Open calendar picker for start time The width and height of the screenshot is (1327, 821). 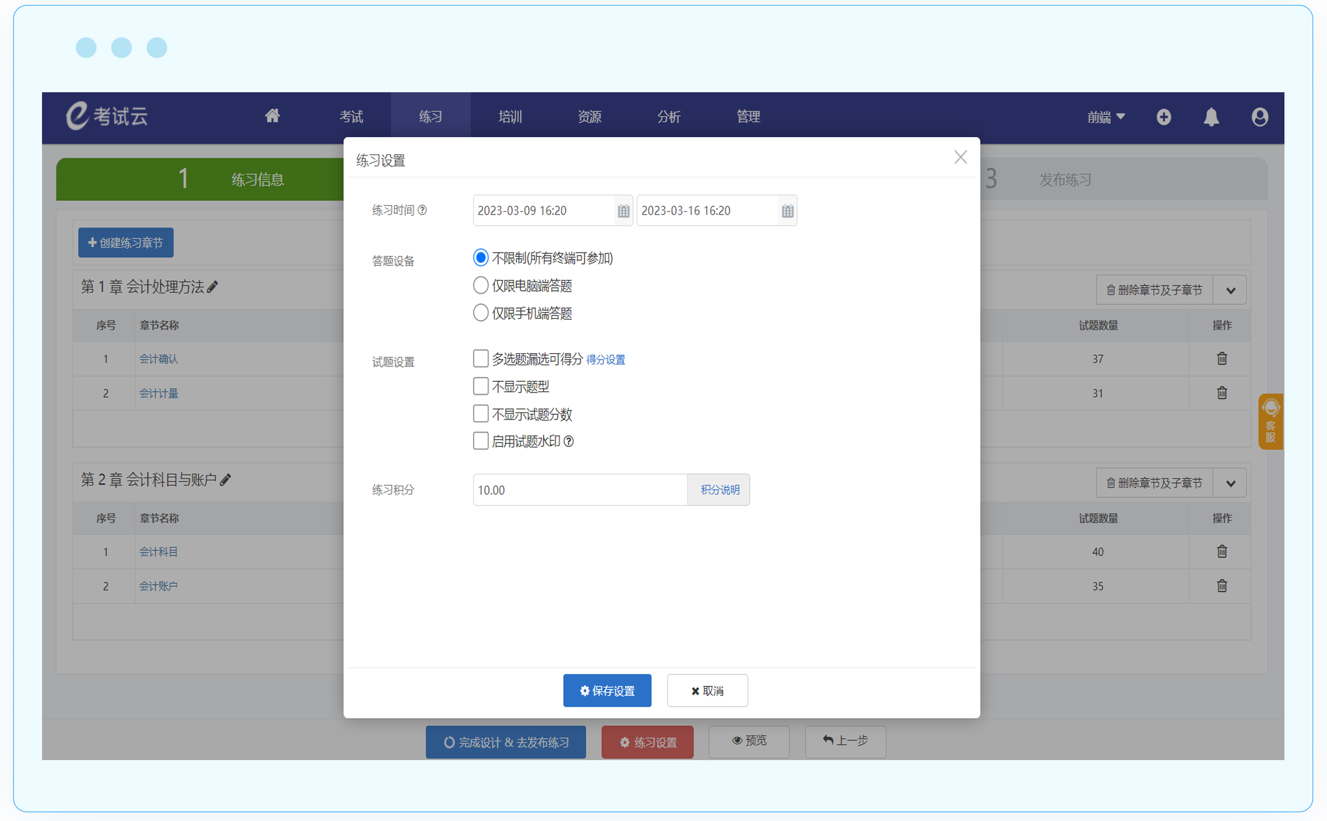point(623,211)
